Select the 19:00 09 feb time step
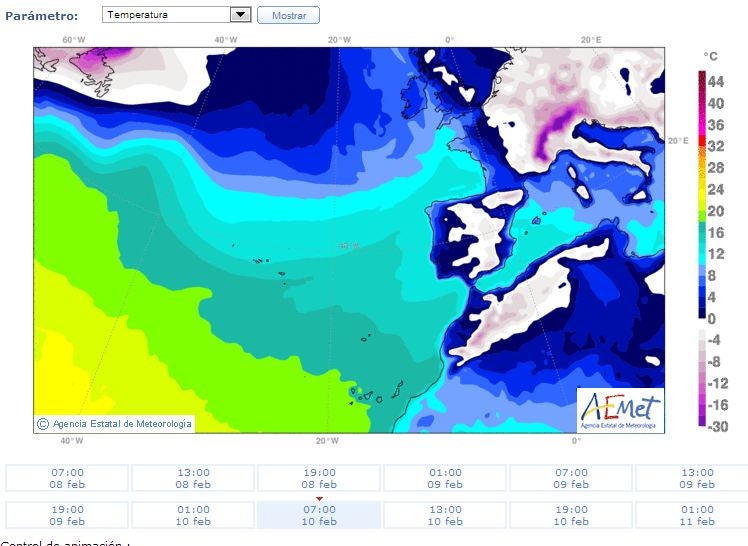Viewport: 748px width, 546px height. click(67, 515)
